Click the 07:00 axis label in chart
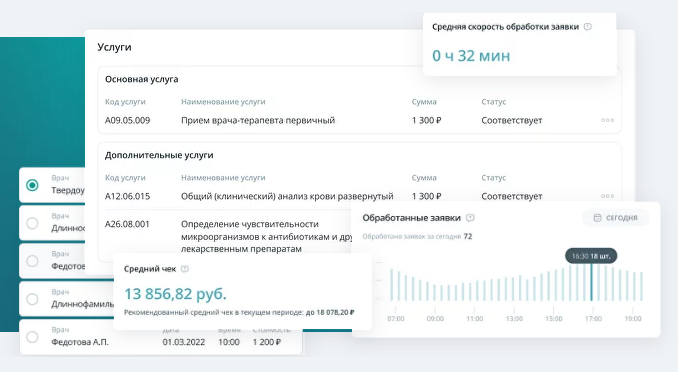678x372 pixels. coord(396,319)
